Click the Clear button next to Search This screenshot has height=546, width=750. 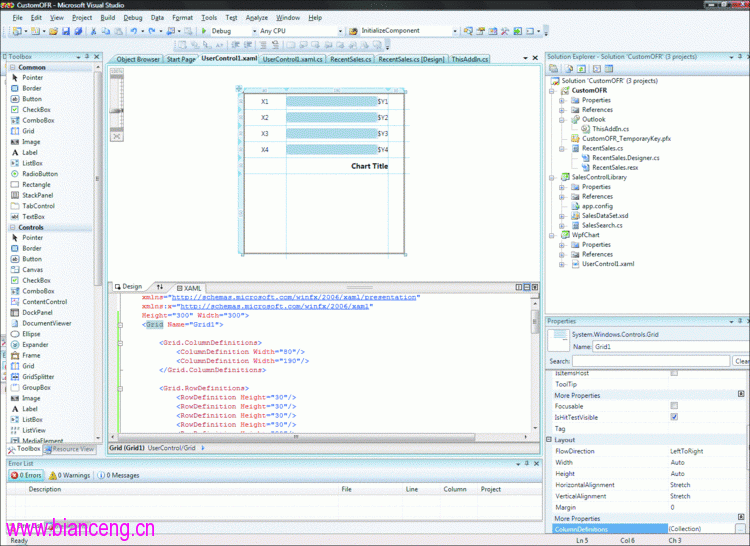coord(741,361)
